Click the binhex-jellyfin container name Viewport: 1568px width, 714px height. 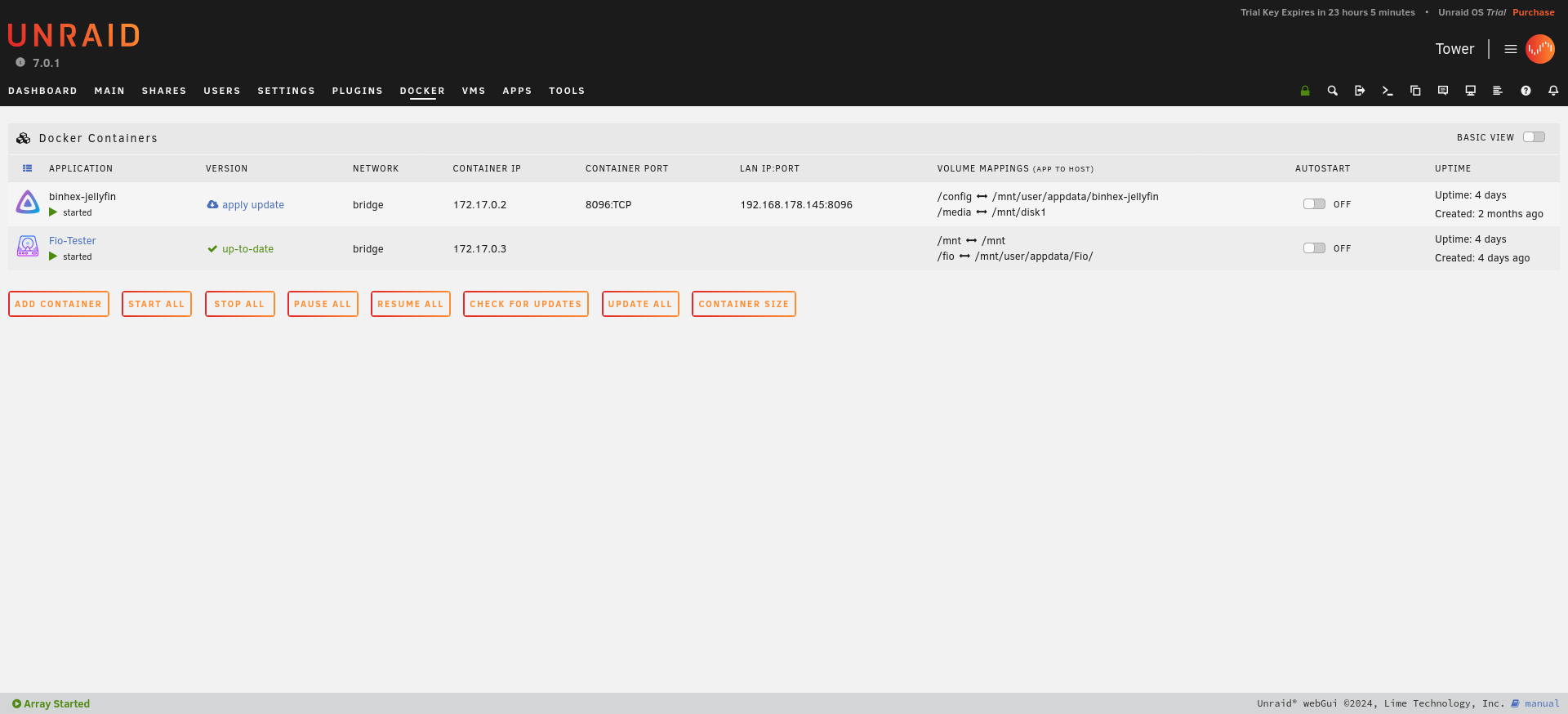click(x=82, y=197)
